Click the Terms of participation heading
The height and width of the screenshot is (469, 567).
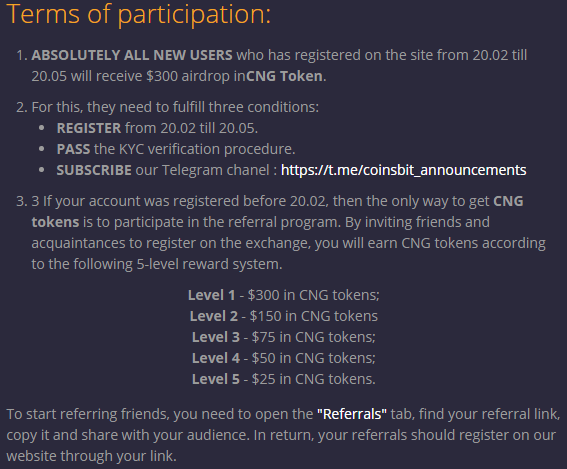point(139,14)
